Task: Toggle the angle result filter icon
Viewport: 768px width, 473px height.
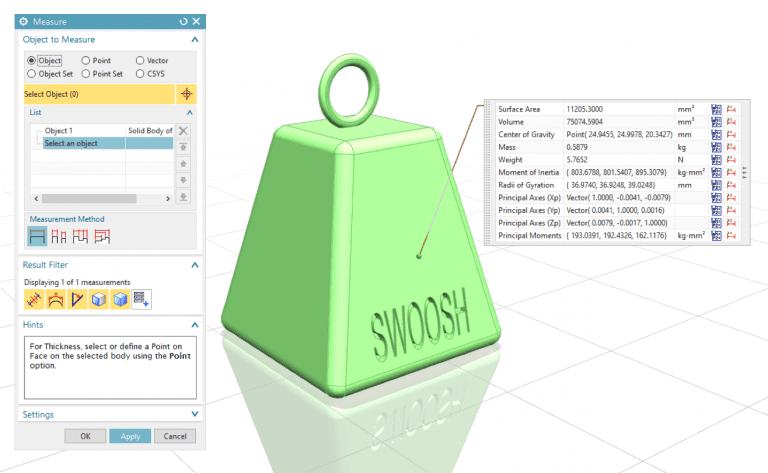Action: click(x=77, y=299)
